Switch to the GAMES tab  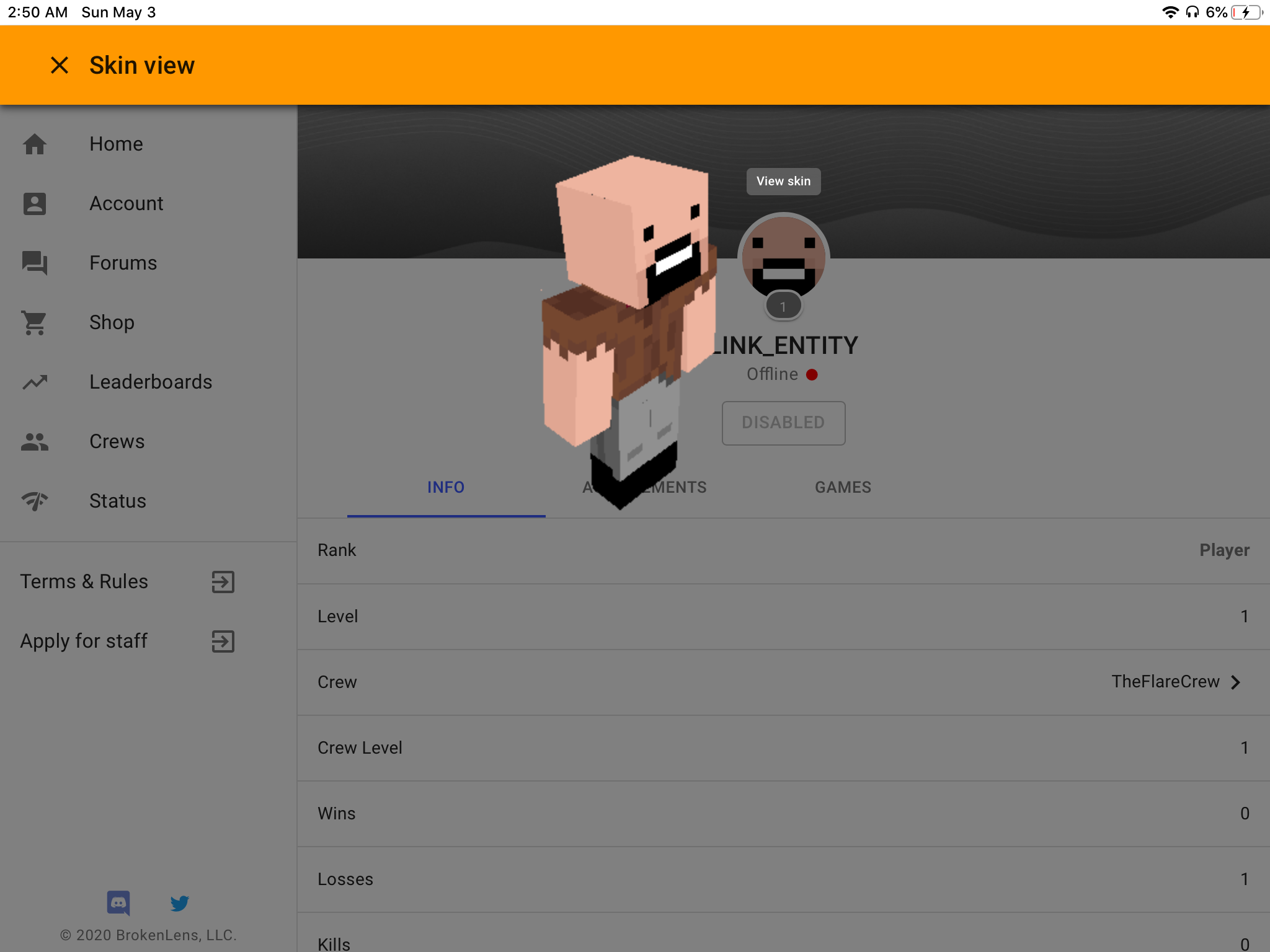click(843, 487)
